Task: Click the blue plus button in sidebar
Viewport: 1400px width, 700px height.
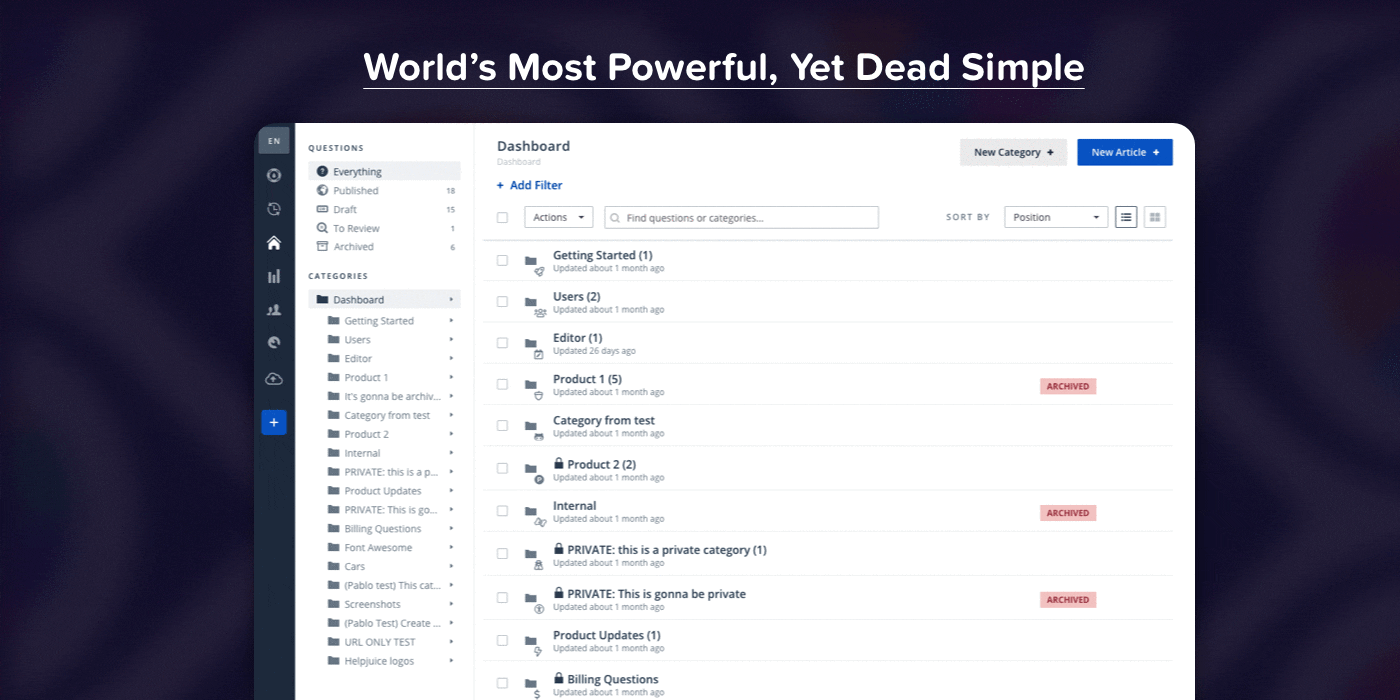Action: tap(274, 422)
